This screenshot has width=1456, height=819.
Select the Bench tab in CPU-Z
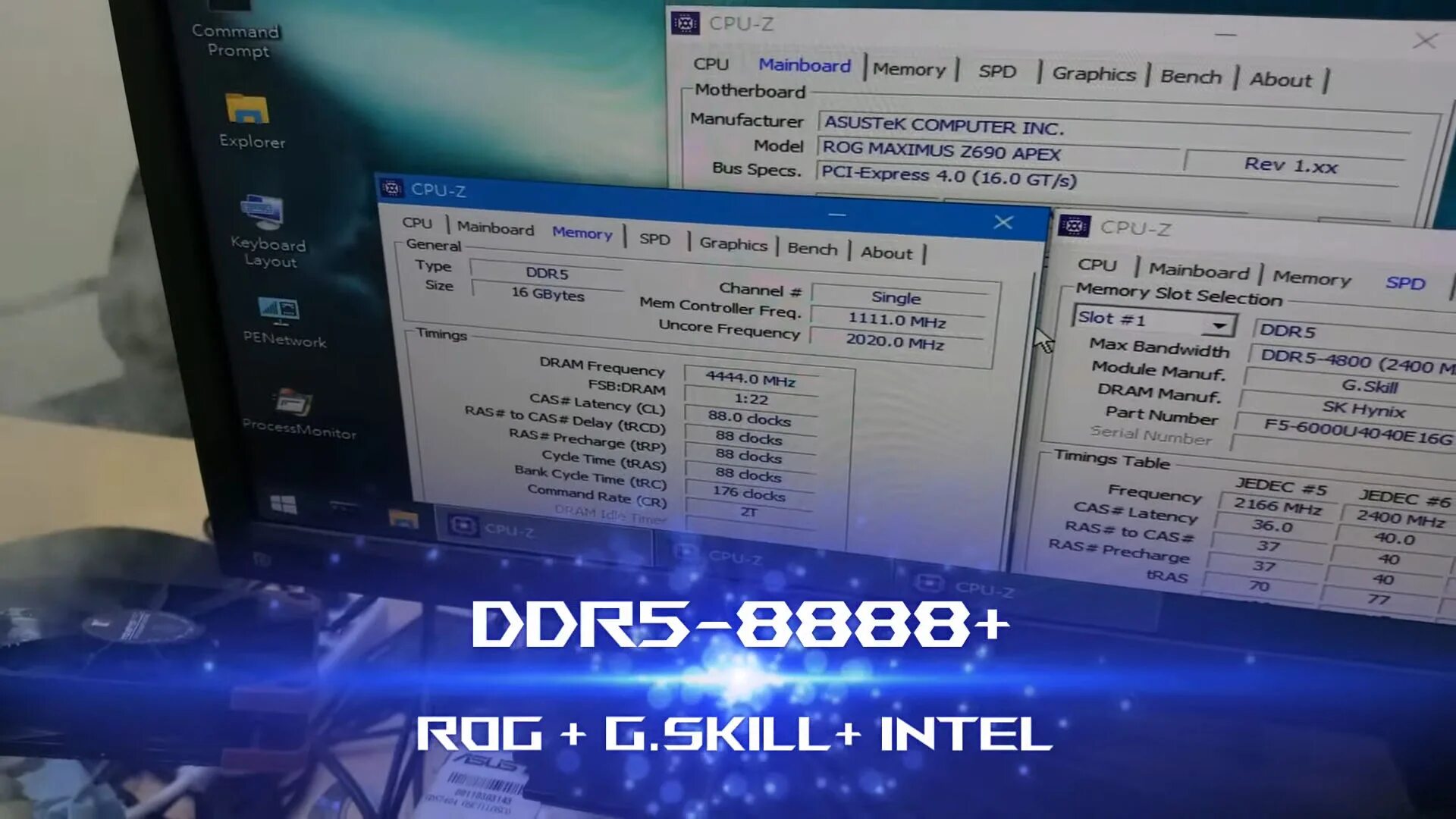point(813,247)
